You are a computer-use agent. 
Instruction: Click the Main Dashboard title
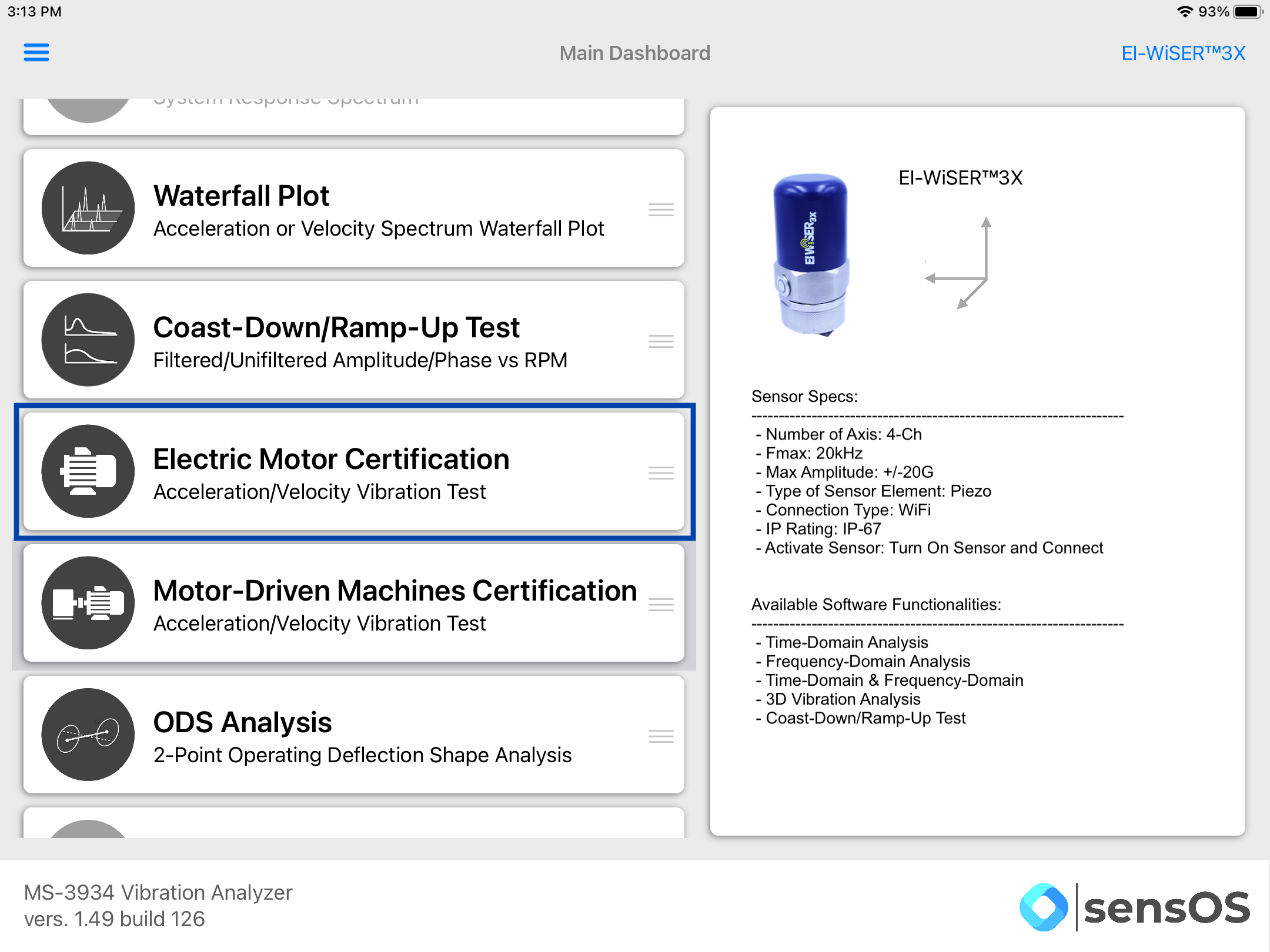pyautogui.click(x=635, y=53)
